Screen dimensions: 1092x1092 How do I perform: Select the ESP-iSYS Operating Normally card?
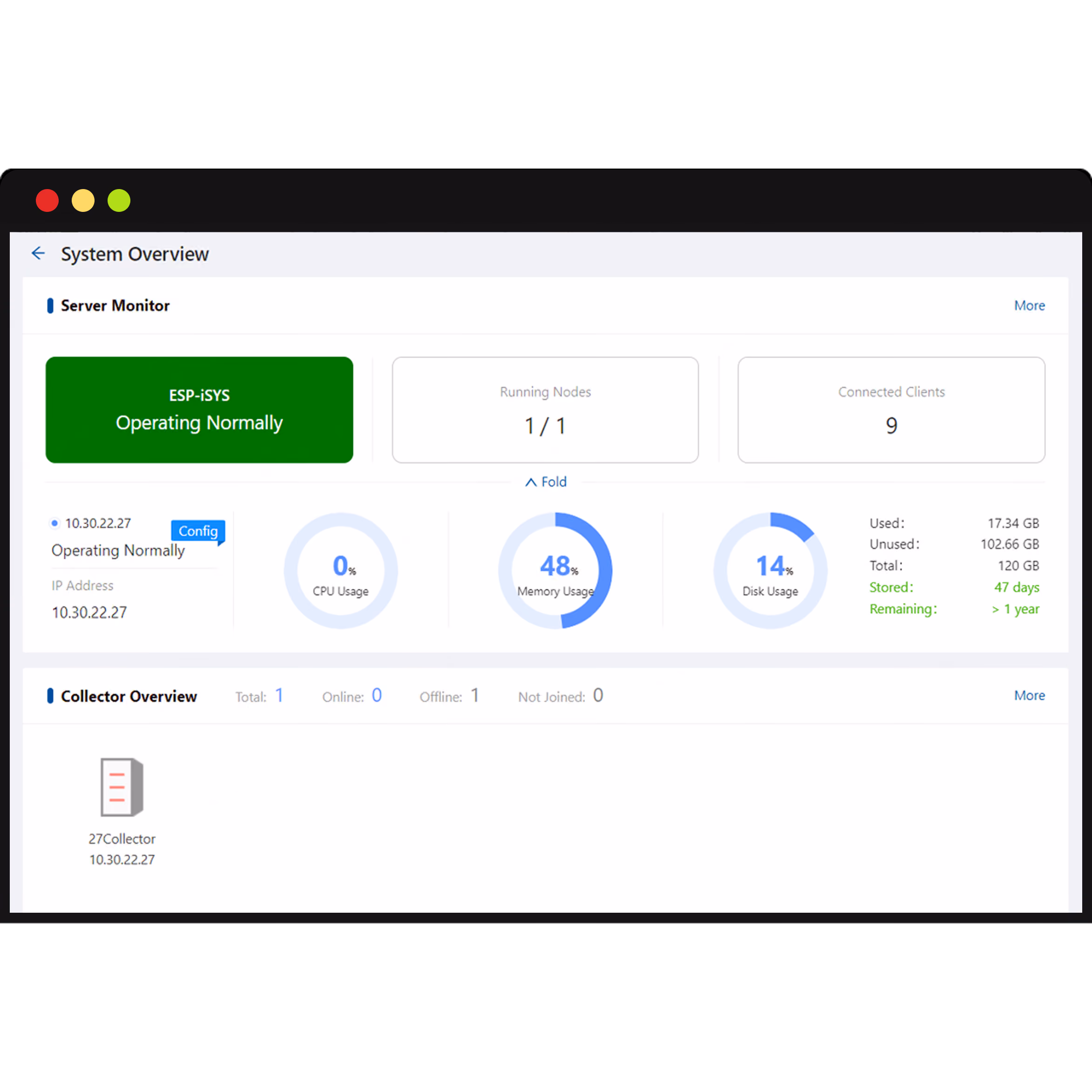(199, 410)
